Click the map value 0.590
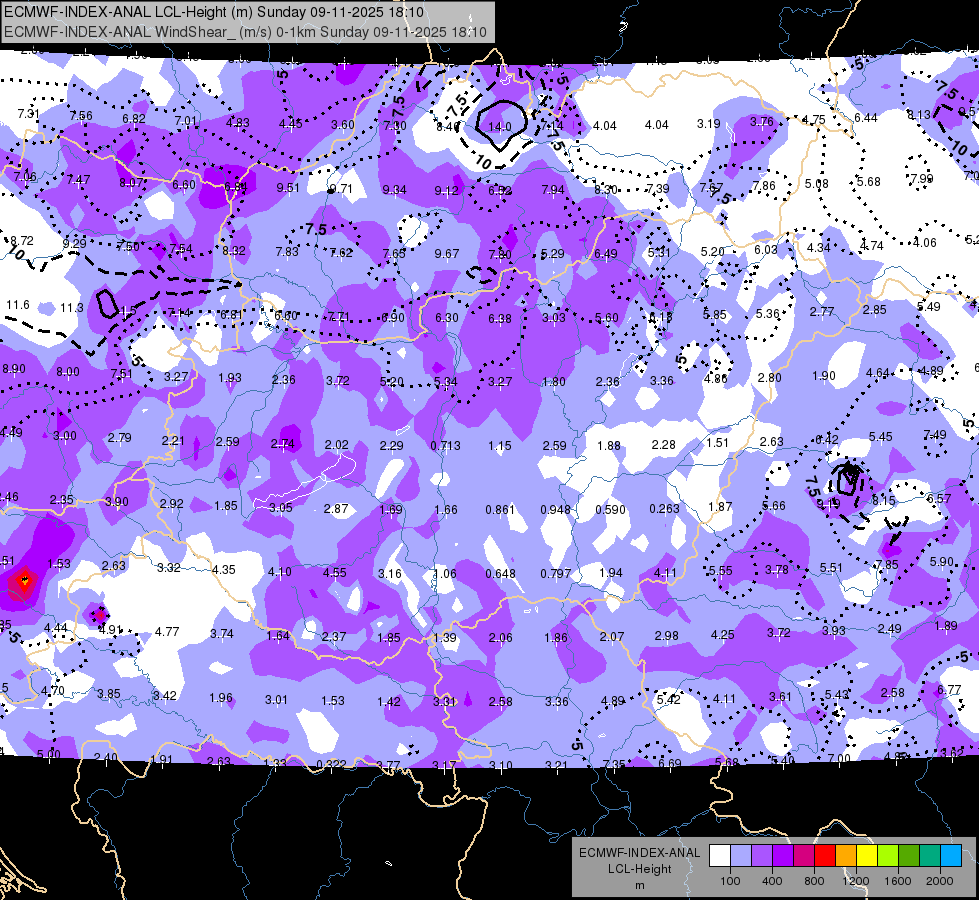The image size is (979, 900). 610,510
